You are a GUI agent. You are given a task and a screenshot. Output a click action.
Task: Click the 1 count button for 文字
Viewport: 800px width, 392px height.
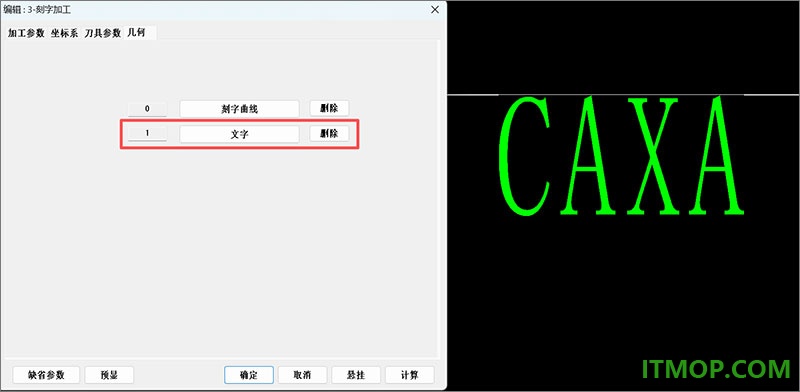[x=147, y=134]
